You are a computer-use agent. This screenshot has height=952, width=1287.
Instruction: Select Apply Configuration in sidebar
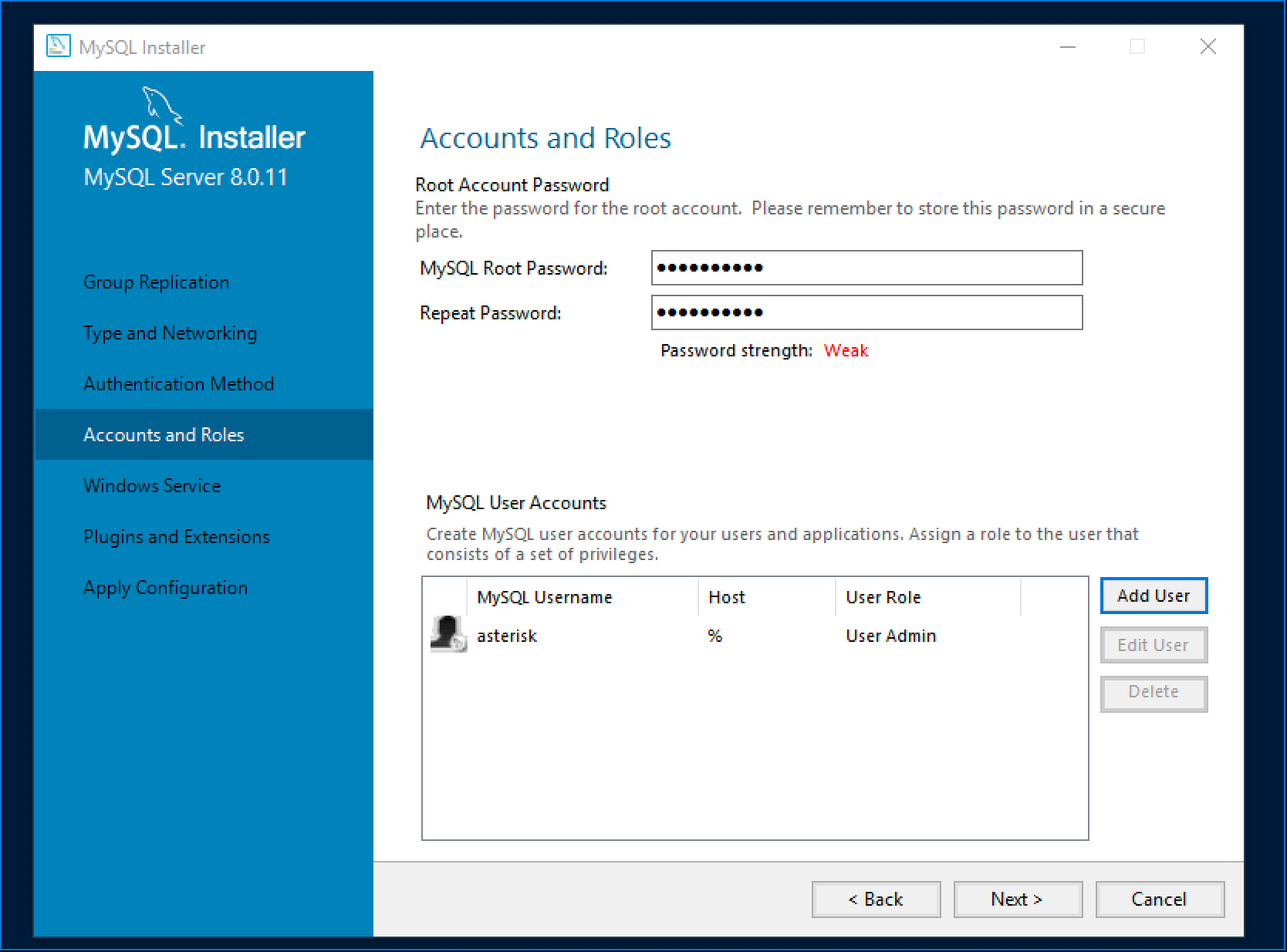click(165, 588)
